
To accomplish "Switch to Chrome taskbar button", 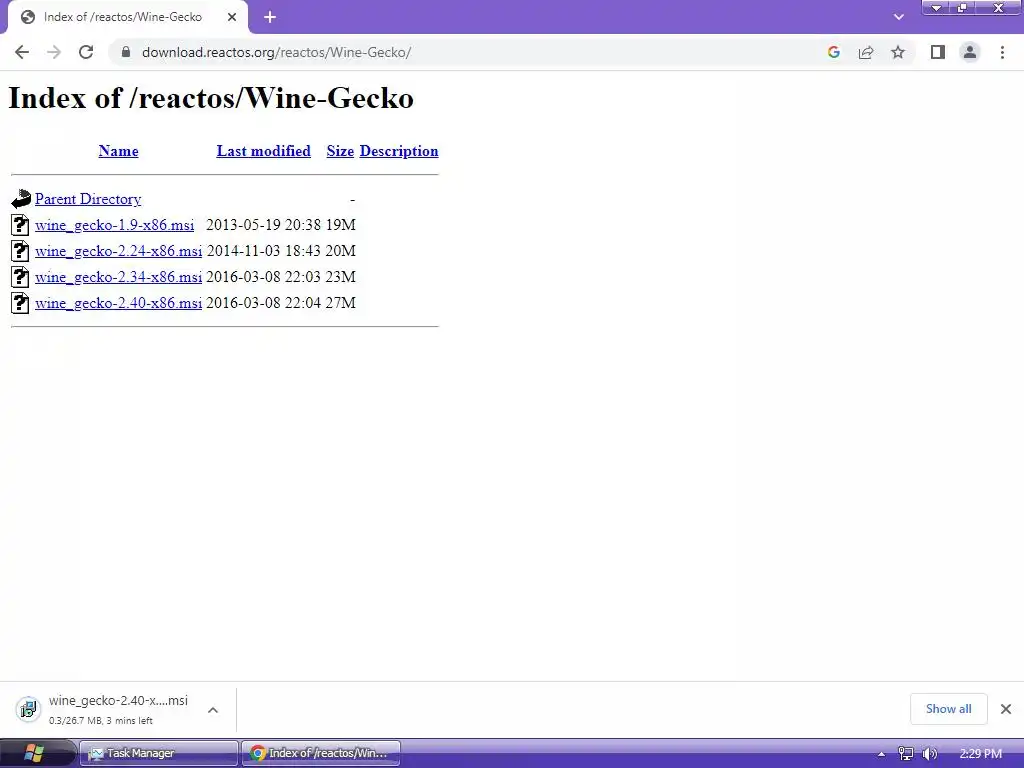I will [321, 754].
